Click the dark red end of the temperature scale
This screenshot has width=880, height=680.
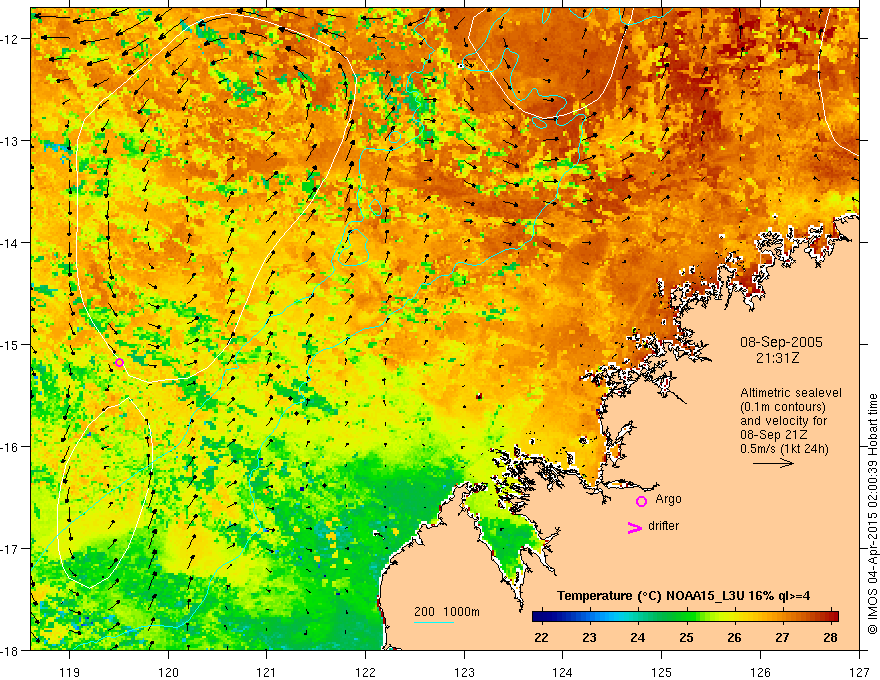[833, 616]
